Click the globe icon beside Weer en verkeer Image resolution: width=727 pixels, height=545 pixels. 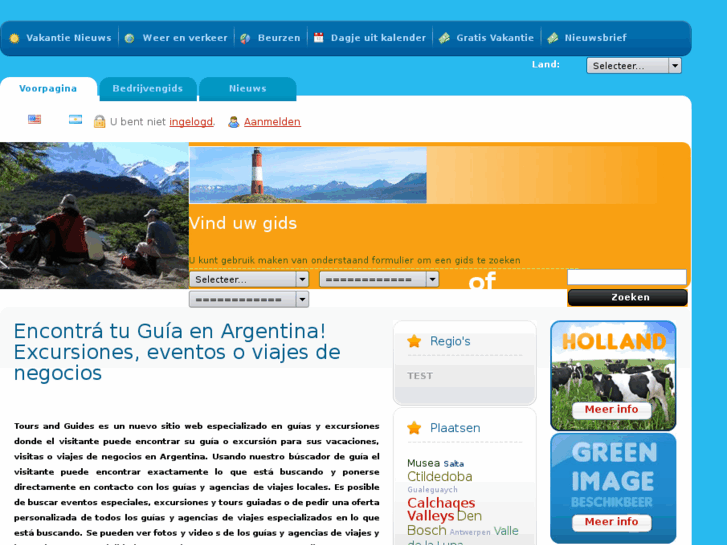[x=129, y=38]
